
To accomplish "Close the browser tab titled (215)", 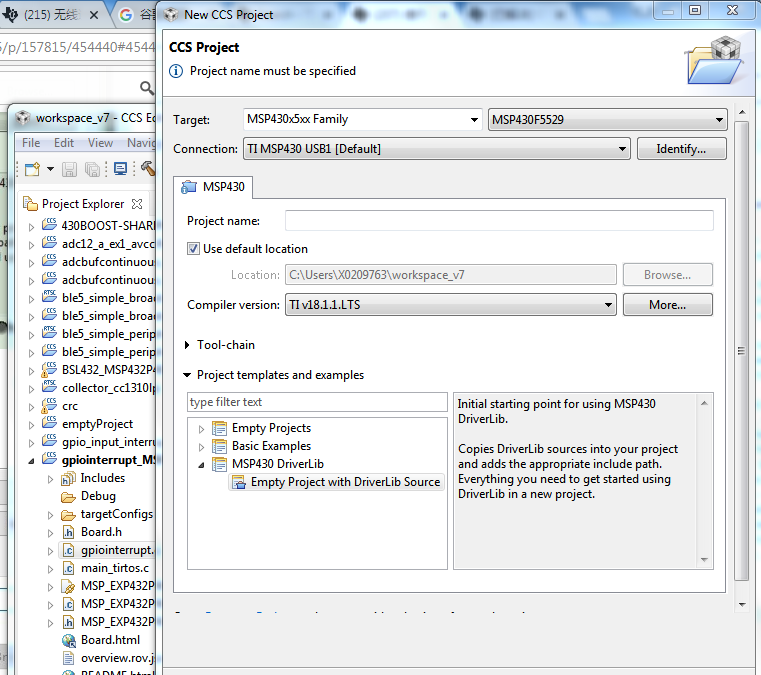I will [94, 15].
